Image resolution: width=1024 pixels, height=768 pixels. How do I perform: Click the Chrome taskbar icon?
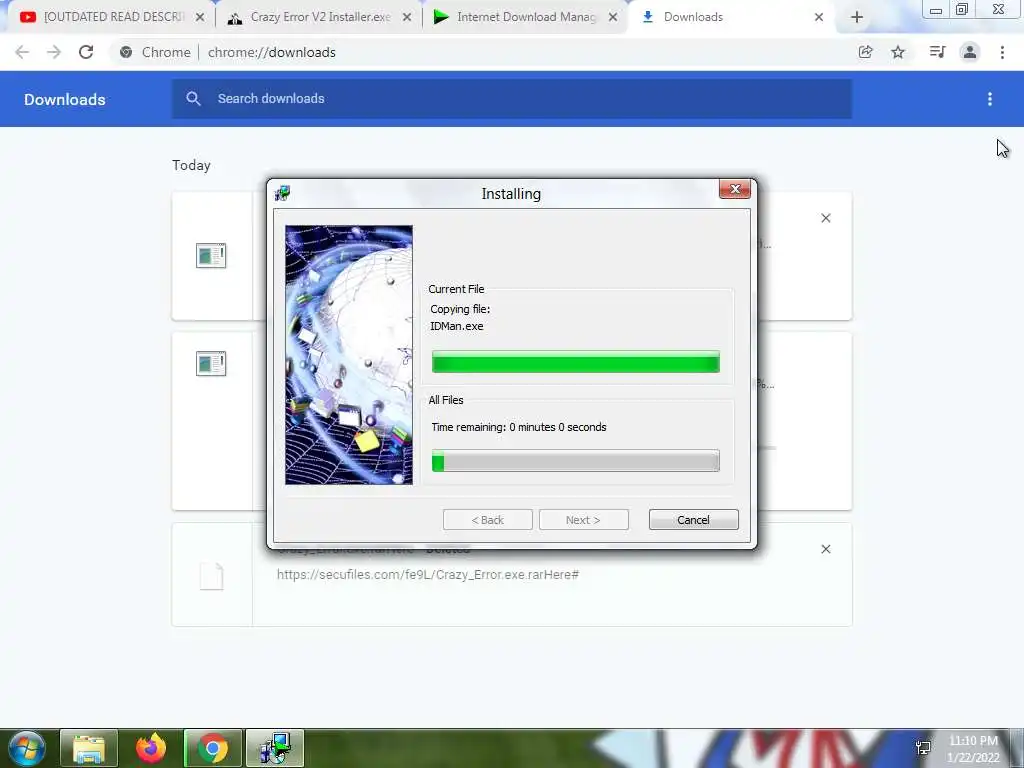(x=212, y=748)
